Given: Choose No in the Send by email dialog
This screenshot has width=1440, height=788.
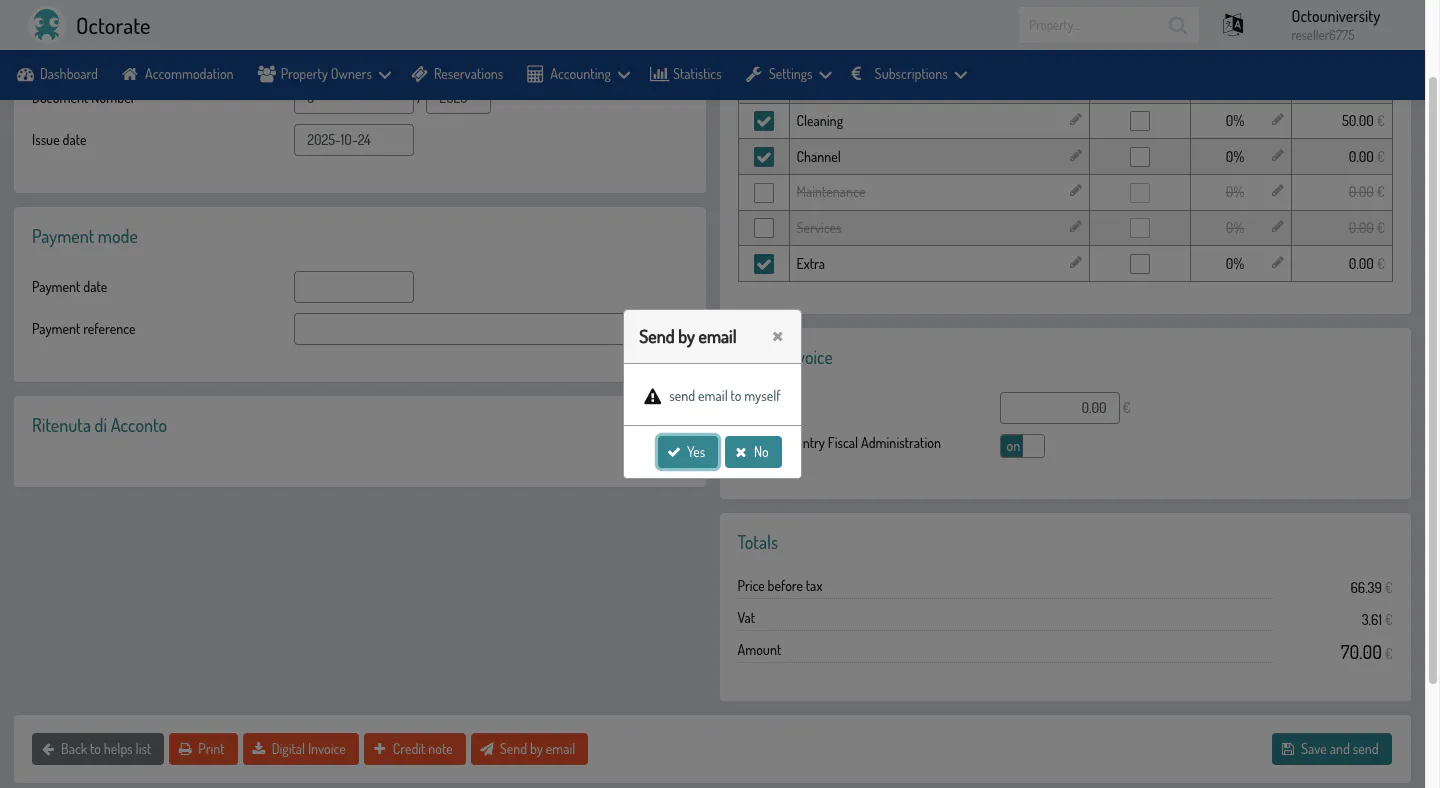Looking at the screenshot, I should (x=753, y=452).
